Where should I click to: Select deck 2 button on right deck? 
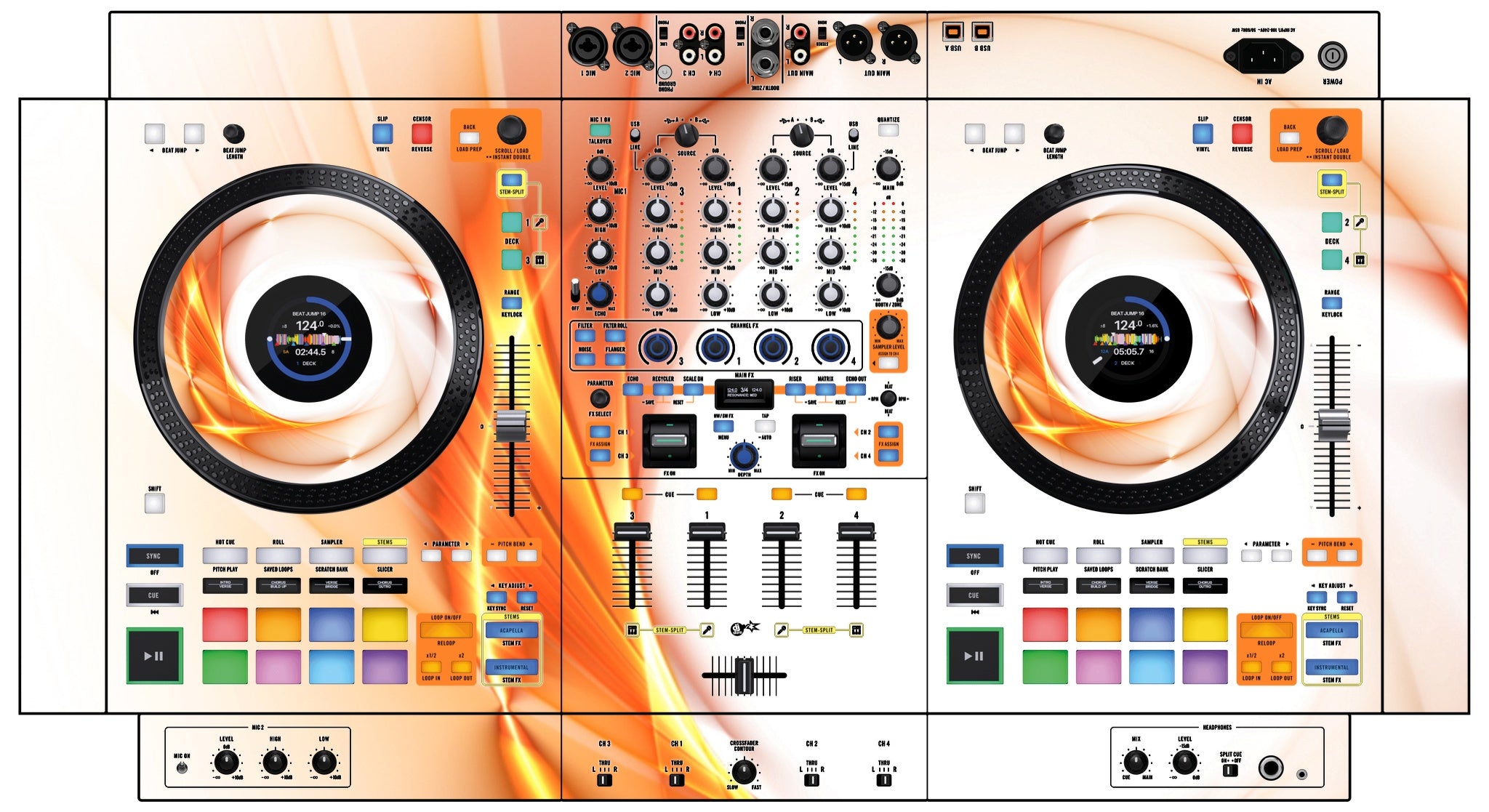pyautogui.click(x=1331, y=222)
